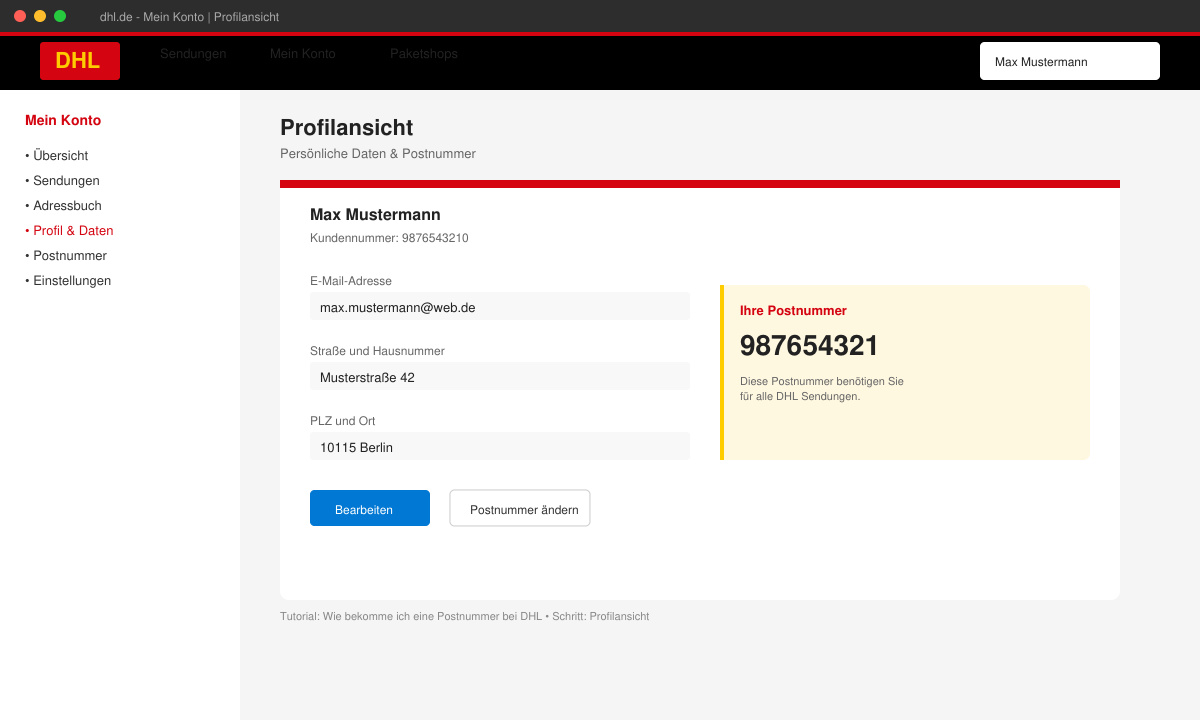Image resolution: width=1200 pixels, height=720 pixels.
Task: Click the Straße und Hausnummer field
Action: pyautogui.click(x=500, y=376)
